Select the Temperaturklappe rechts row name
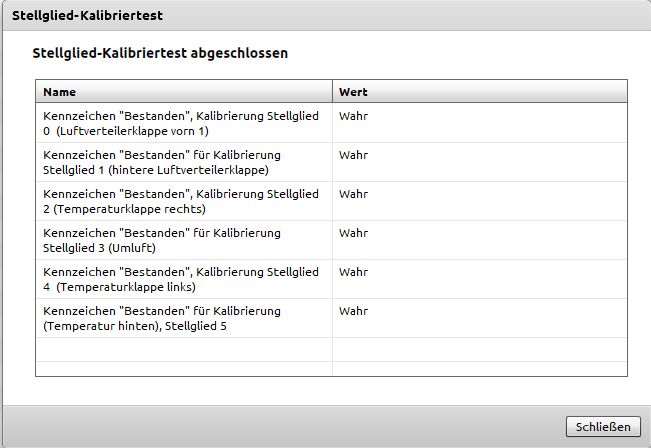 tap(181, 201)
